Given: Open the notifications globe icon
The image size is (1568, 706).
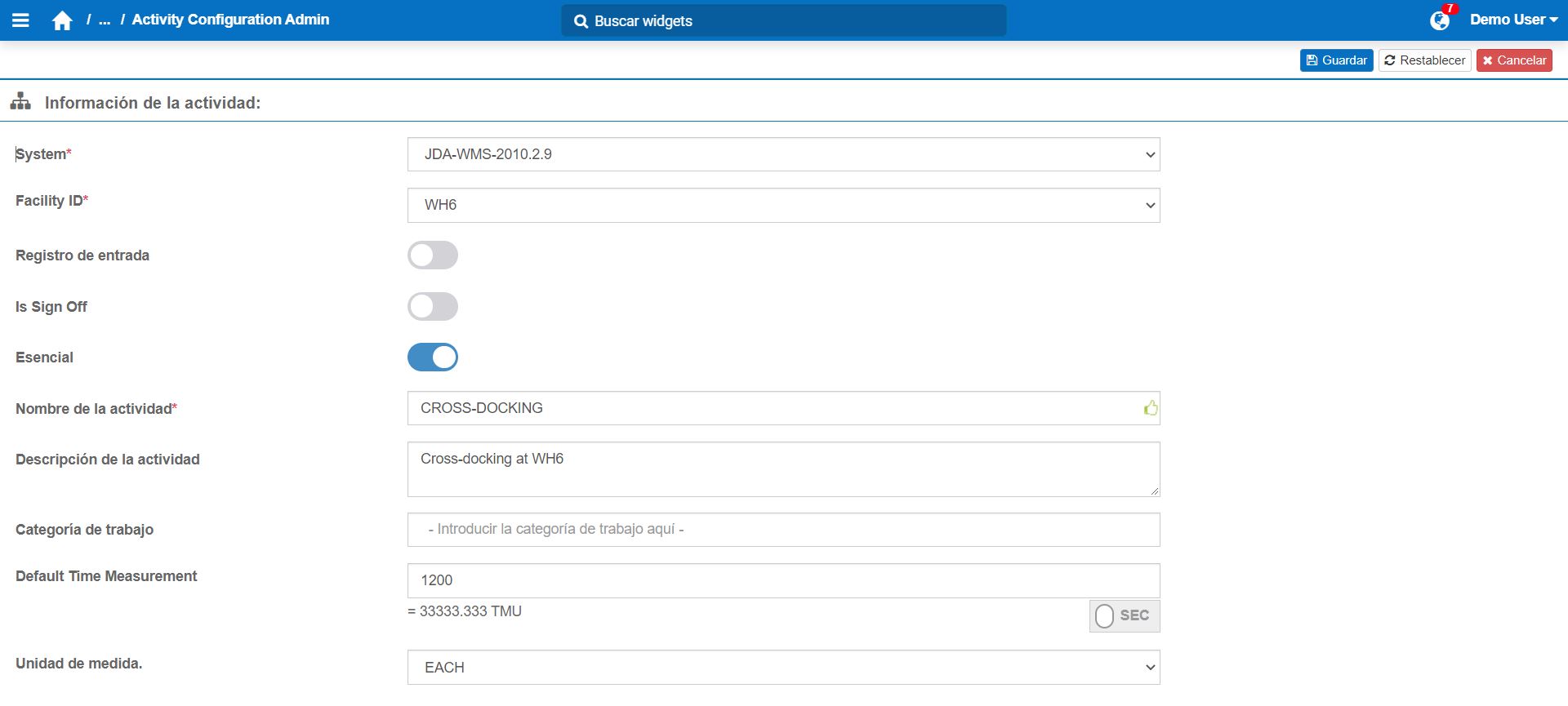Looking at the screenshot, I should [1439, 20].
